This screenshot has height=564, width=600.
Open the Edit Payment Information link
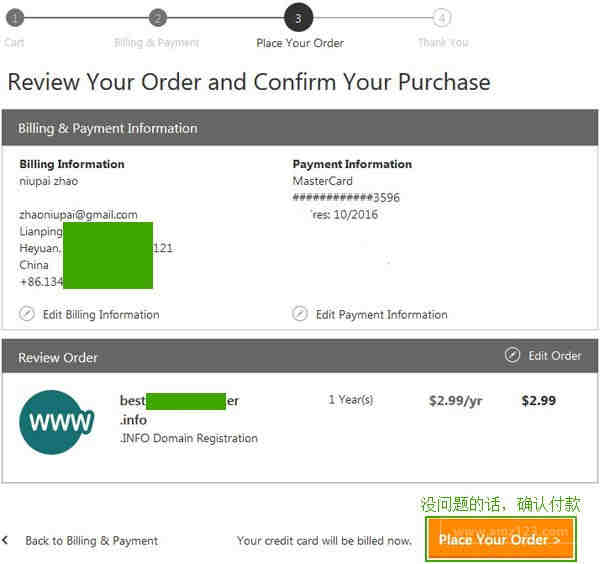pos(382,315)
